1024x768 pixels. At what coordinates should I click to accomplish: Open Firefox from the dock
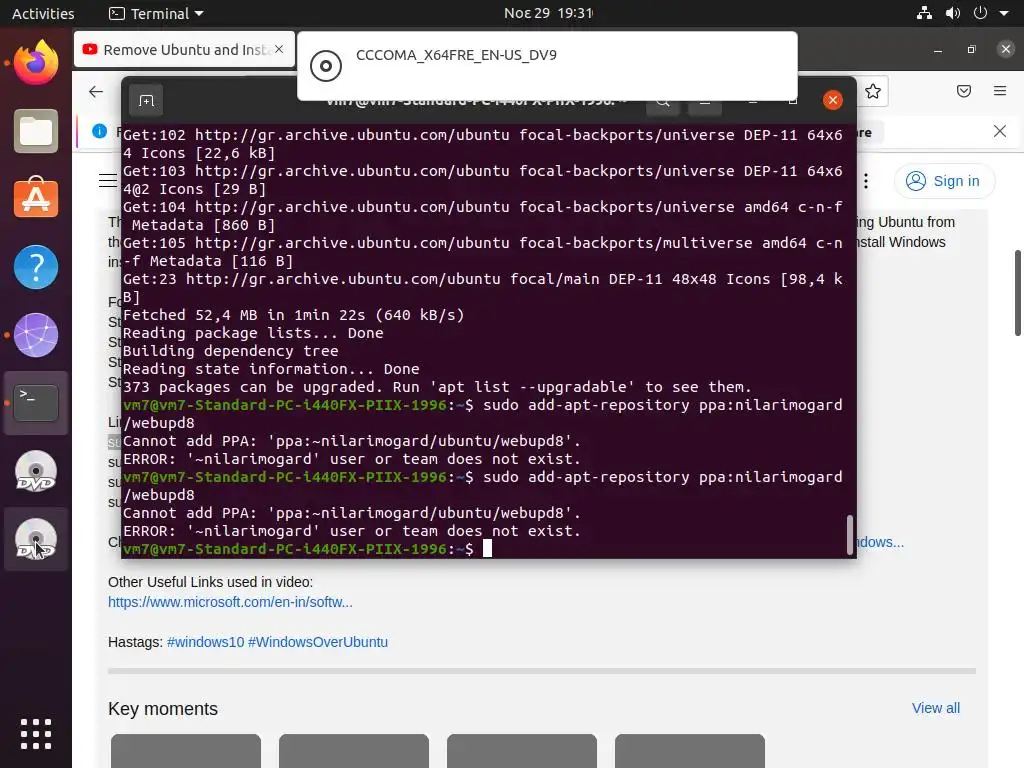[x=36, y=63]
